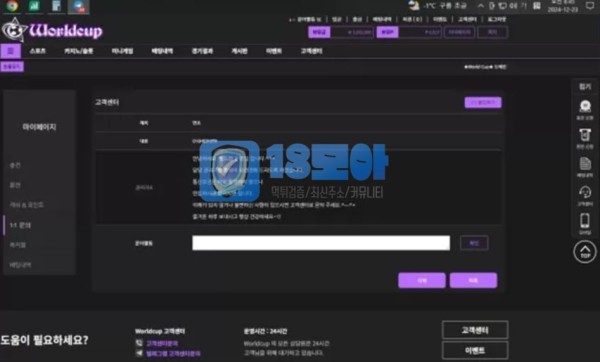This screenshot has height=362, width=600.
Task: Select 이벤트 in the main navigation
Action: coord(274,51)
